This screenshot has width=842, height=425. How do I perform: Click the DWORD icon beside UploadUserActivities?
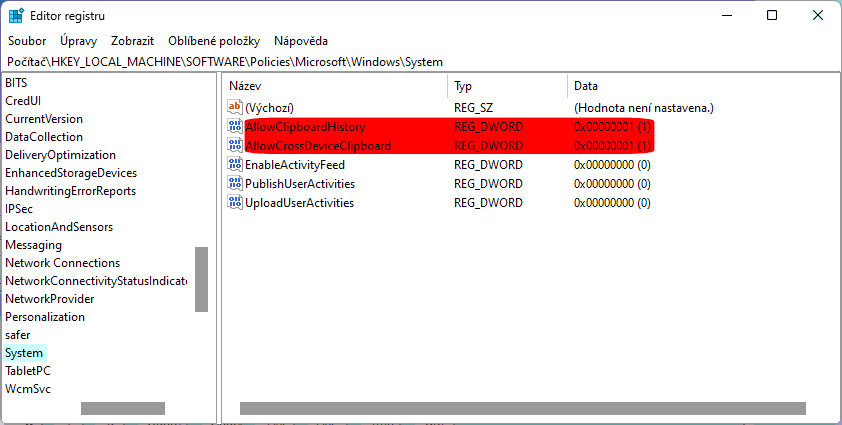pyautogui.click(x=235, y=203)
